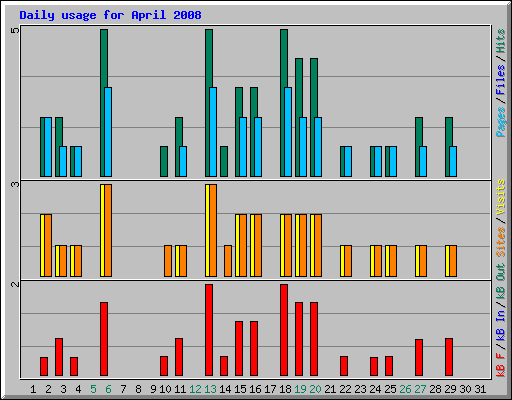Select day label 9 on x-axis
This screenshot has width=512, height=400.
tap(153, 389)
